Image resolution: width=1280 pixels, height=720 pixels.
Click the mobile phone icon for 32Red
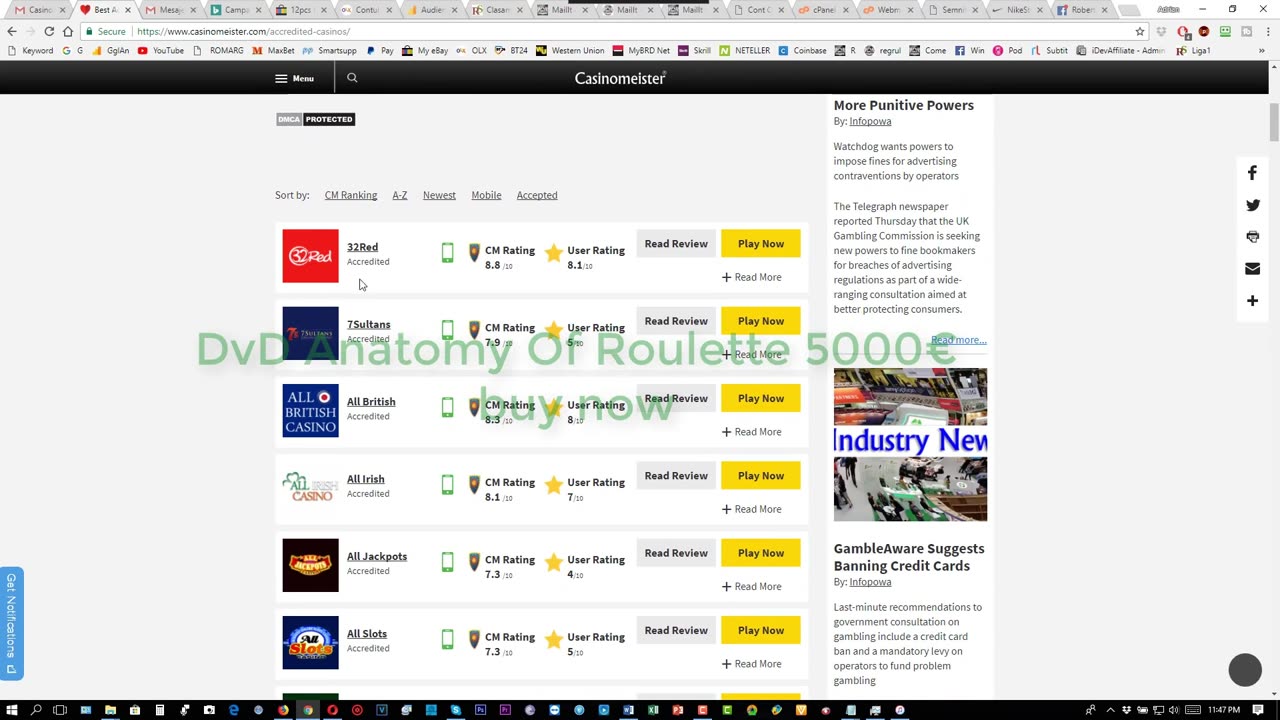[x=447, y=254]
